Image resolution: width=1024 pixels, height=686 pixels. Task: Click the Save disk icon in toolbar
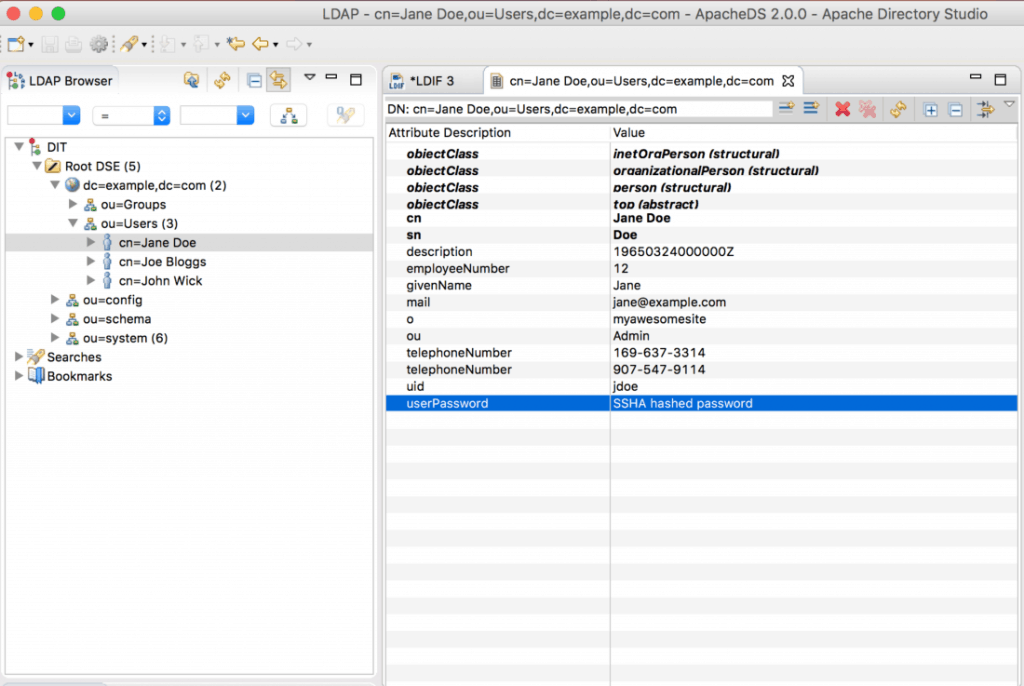pos(50,44)
